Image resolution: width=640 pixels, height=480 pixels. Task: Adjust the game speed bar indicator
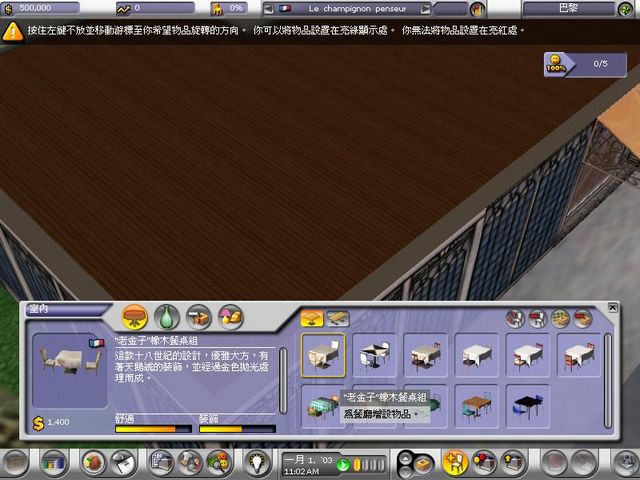[369, 464]
